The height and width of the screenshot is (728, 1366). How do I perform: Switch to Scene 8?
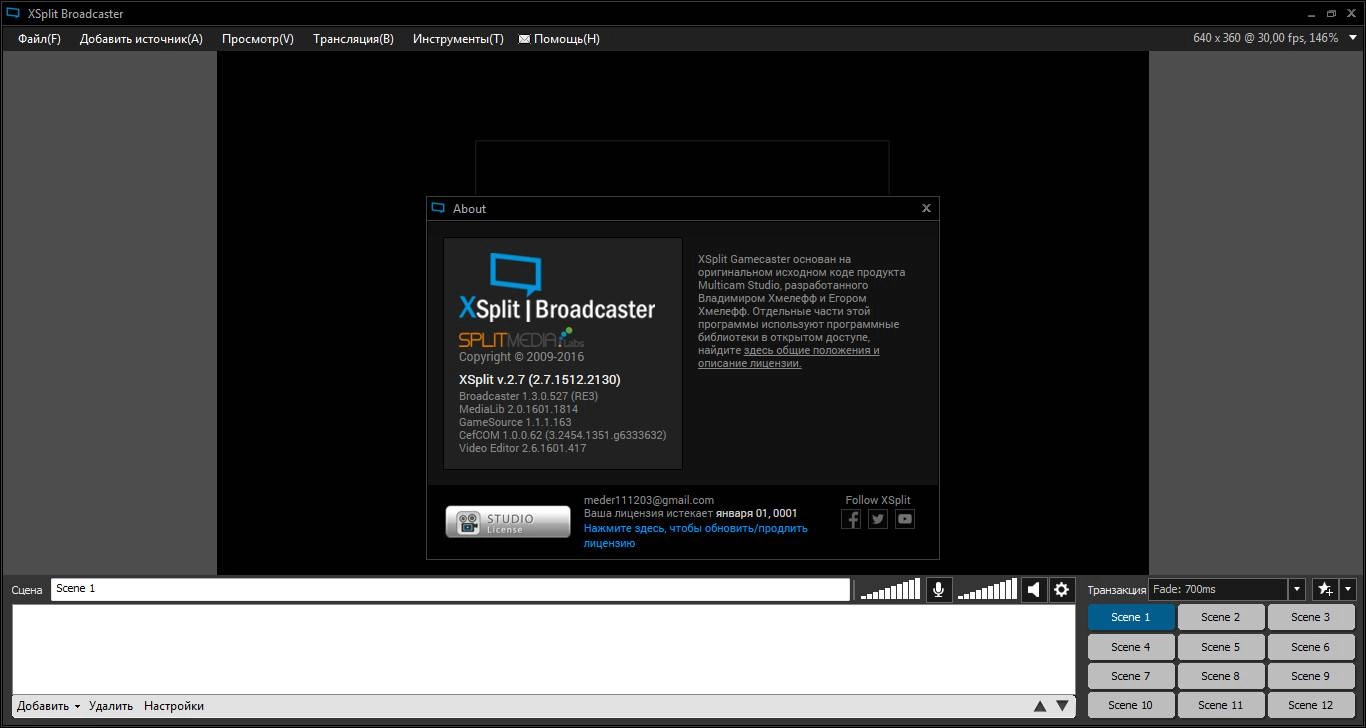coord(1221,676)
